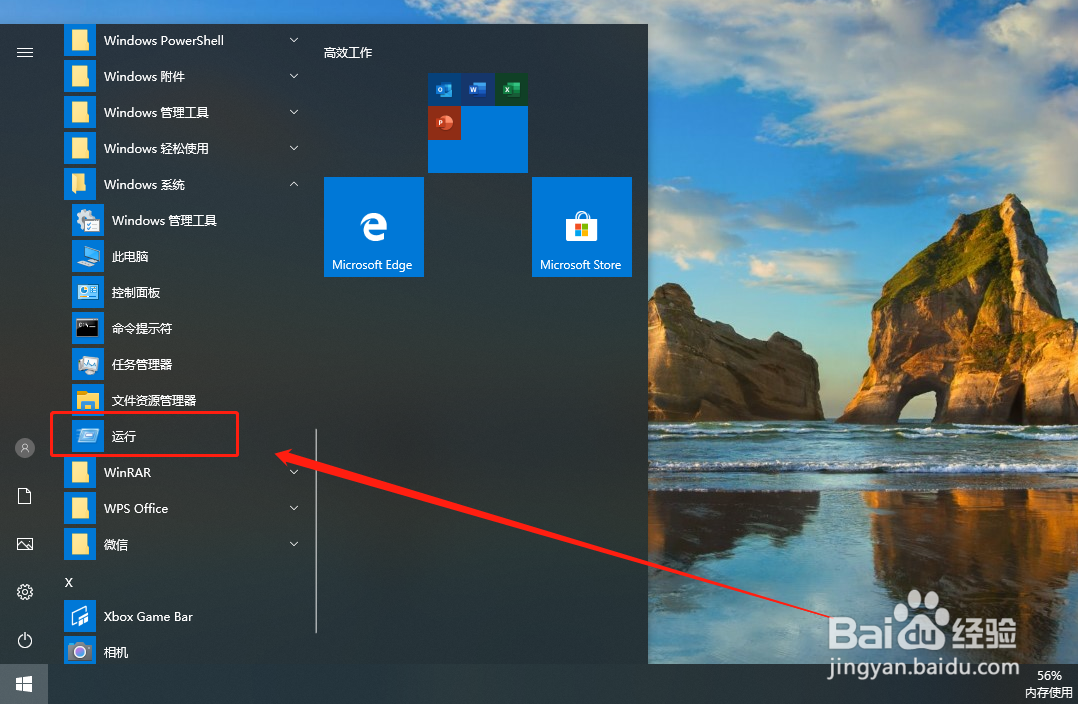Expand the 微信 folder chevron
Image resolution: width=1078 pixels, height=704 pixels.
294,544
